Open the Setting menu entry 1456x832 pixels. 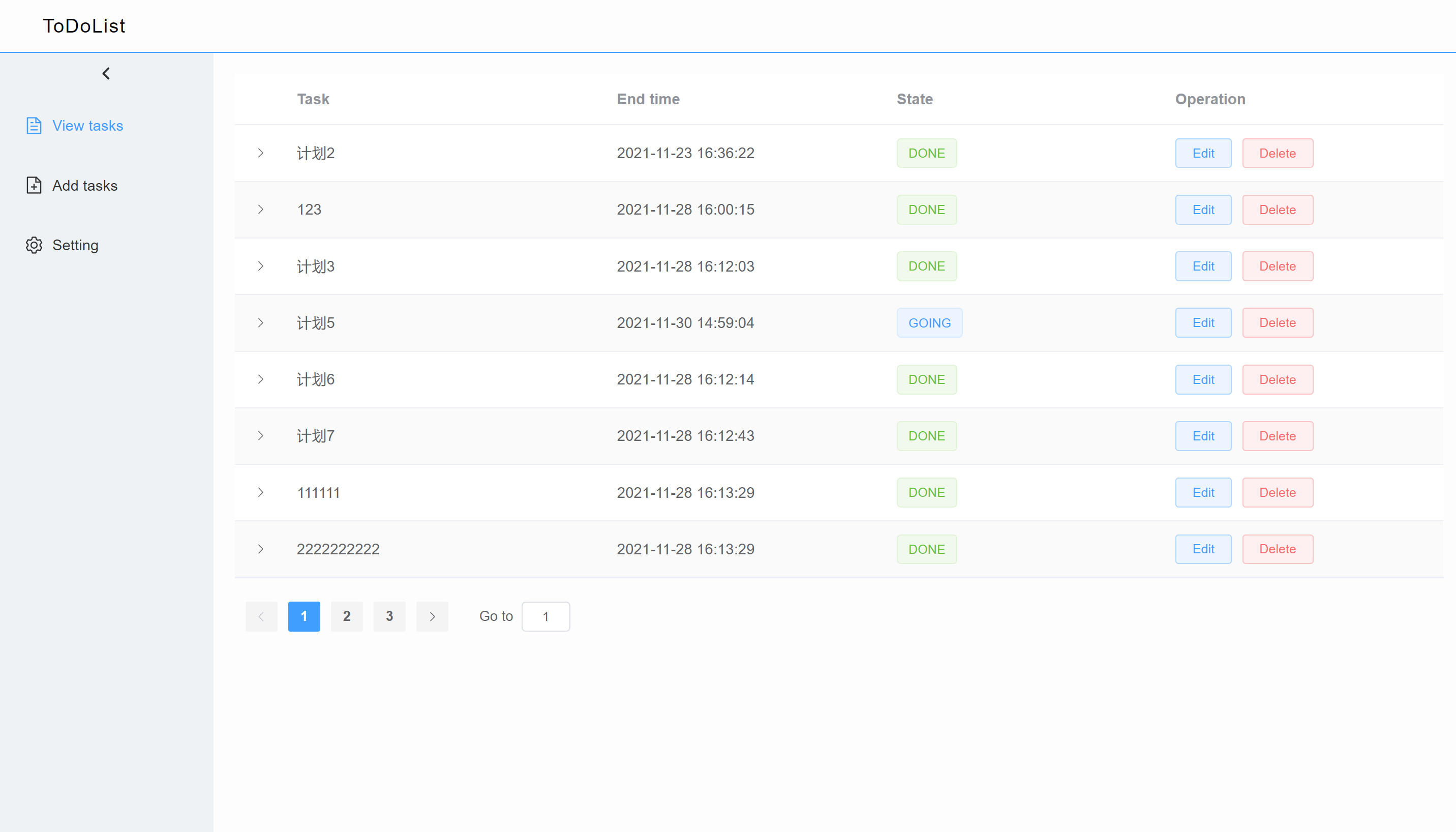tap(75, 245)
